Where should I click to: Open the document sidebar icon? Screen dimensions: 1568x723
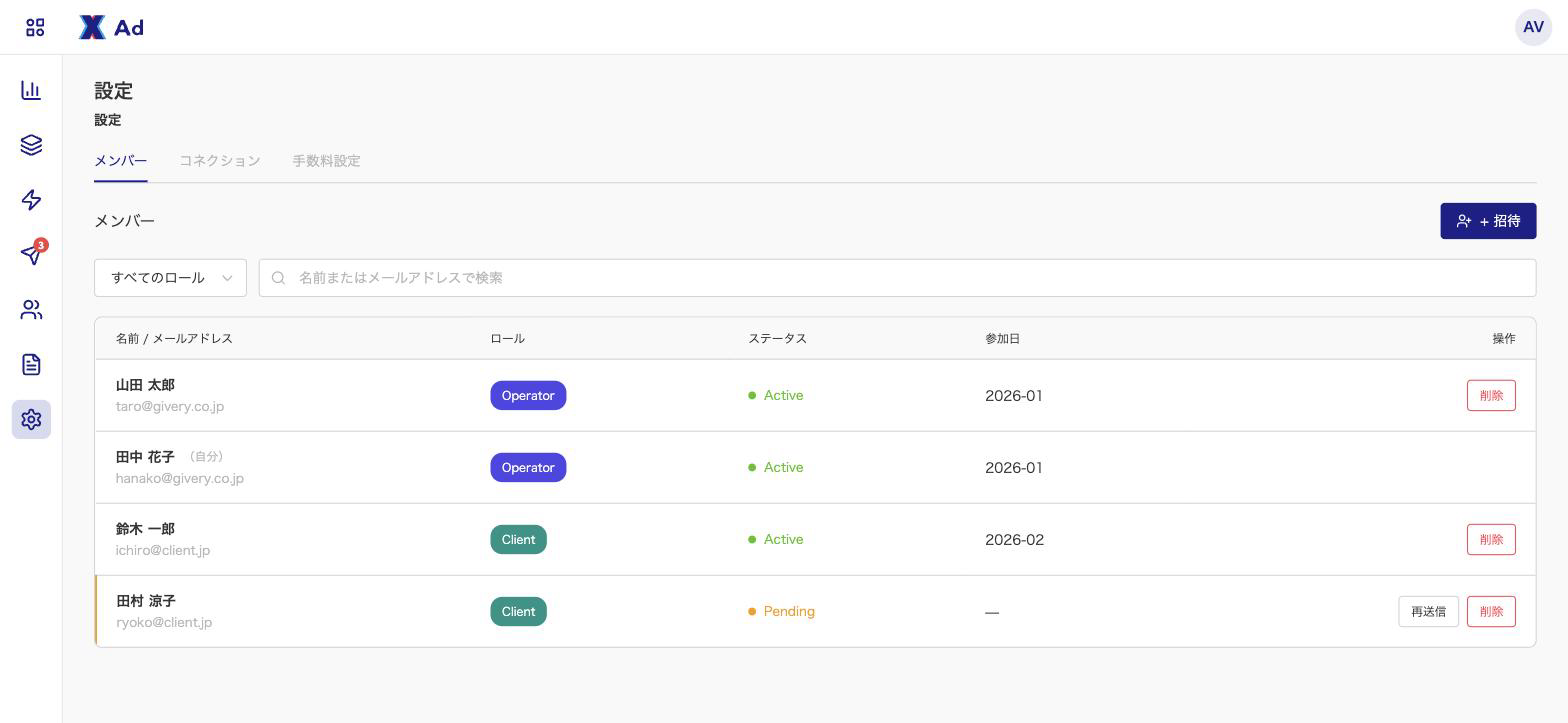(31, 365)
